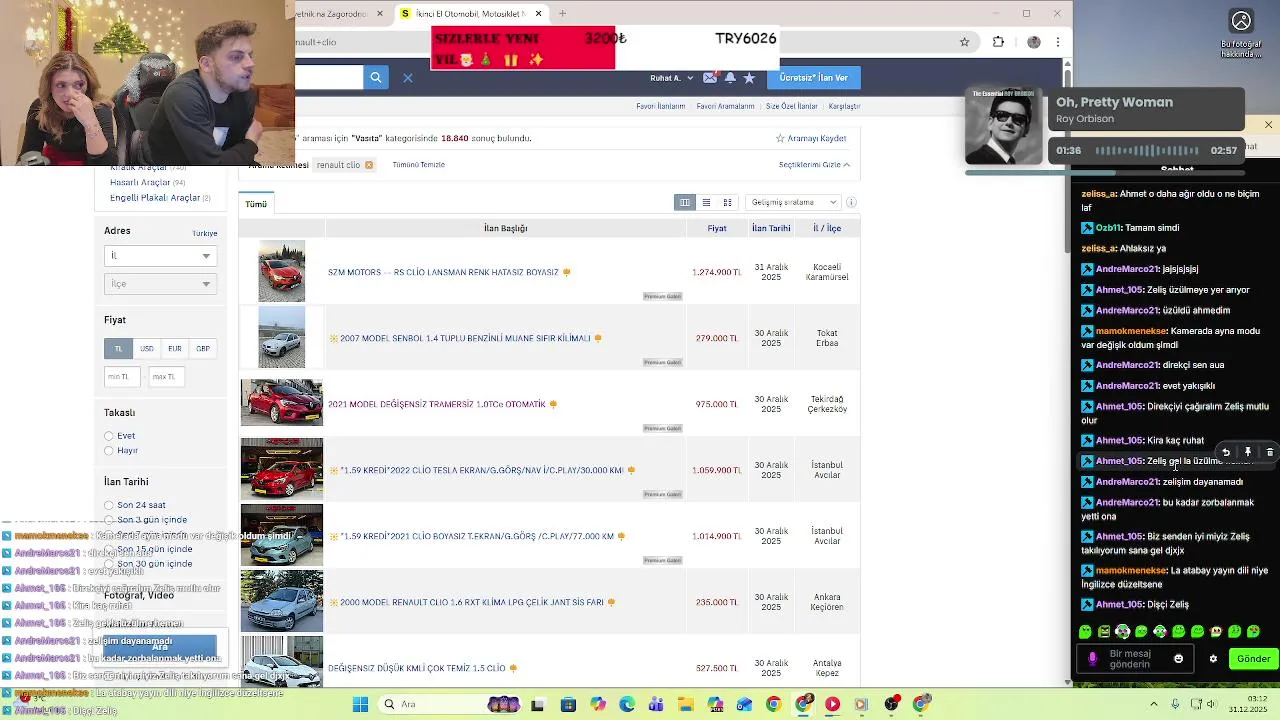Click the min TL price field

click(124, 377)
